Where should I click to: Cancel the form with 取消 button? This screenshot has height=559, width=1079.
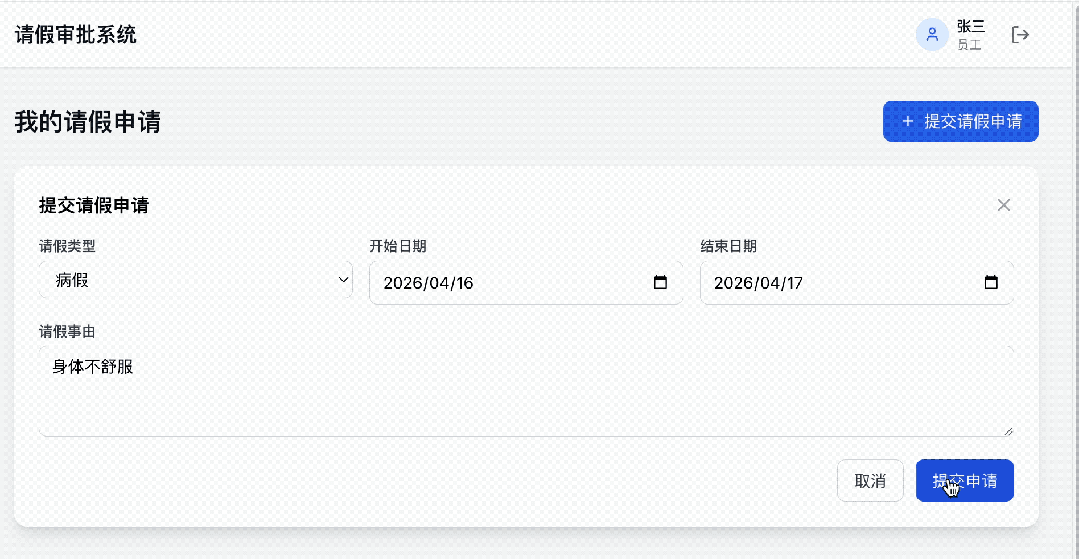pyautogui.click(x=870, y=481)
